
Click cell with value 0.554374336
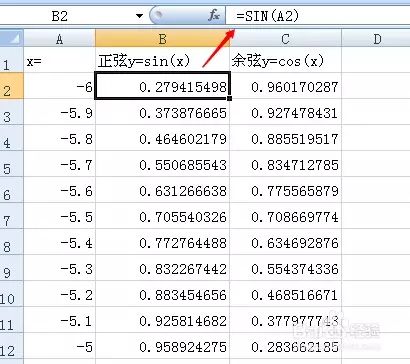285,268
